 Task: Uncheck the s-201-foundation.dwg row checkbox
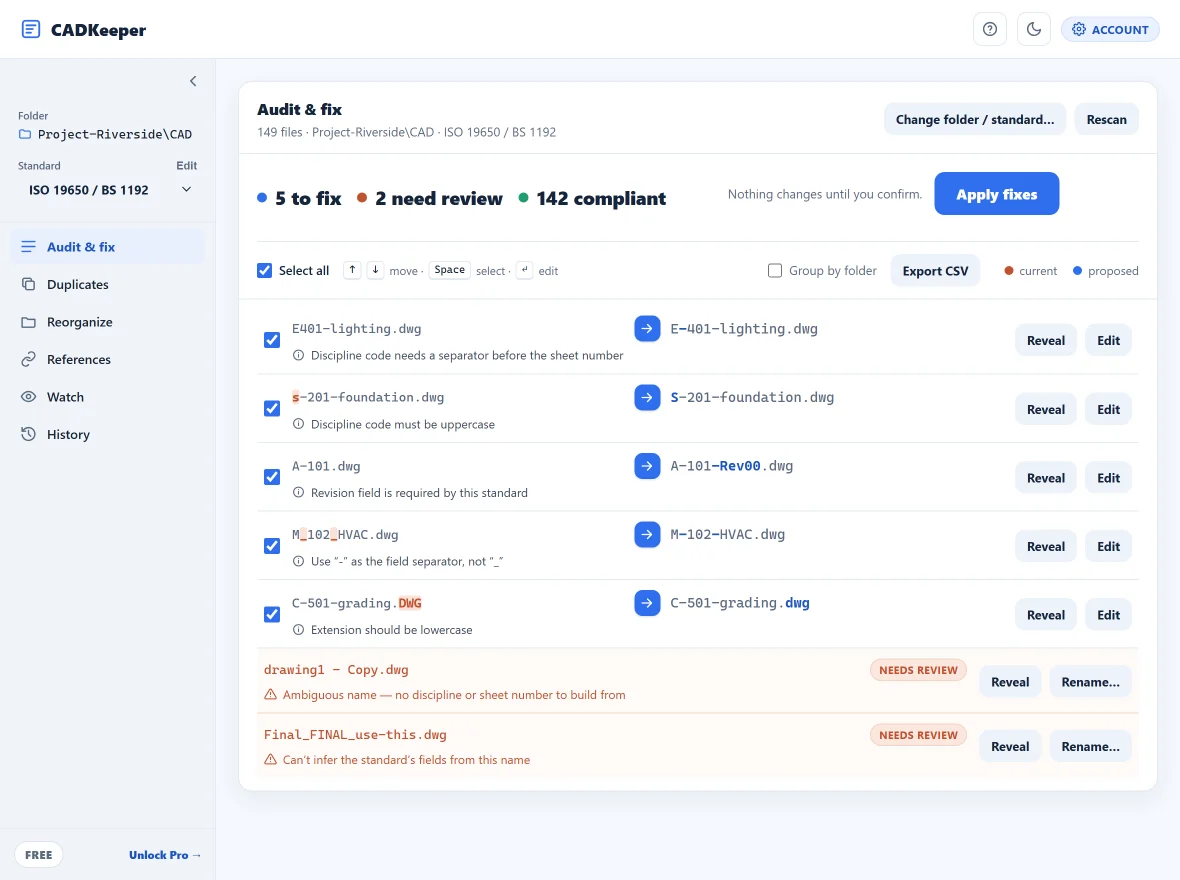(272, 409)
